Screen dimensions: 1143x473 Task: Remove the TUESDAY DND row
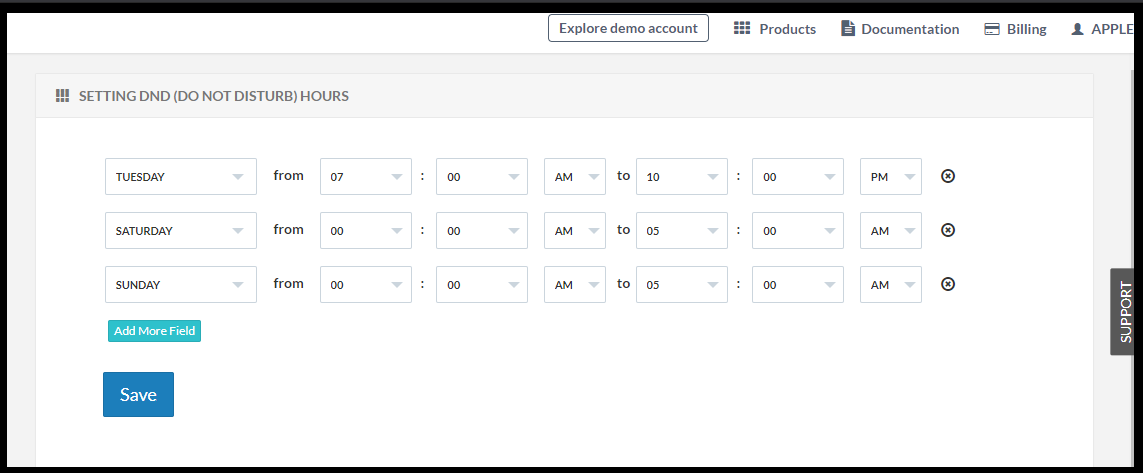[948, 176]
